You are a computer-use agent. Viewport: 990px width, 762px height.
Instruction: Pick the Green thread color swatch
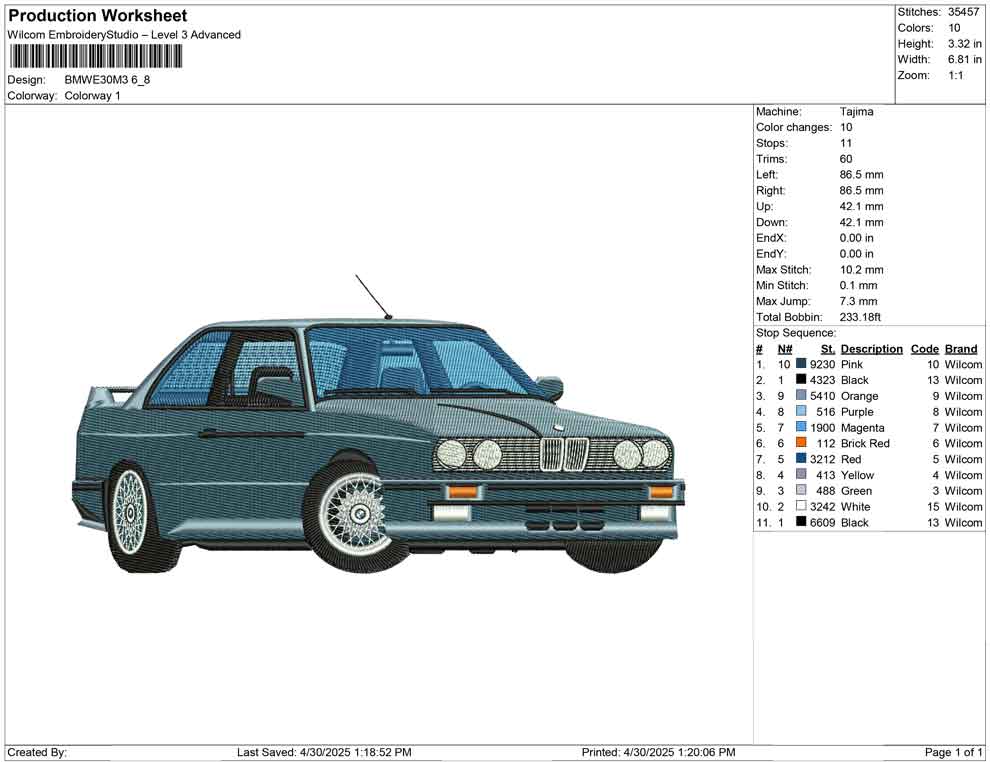(x=801, y=491)
